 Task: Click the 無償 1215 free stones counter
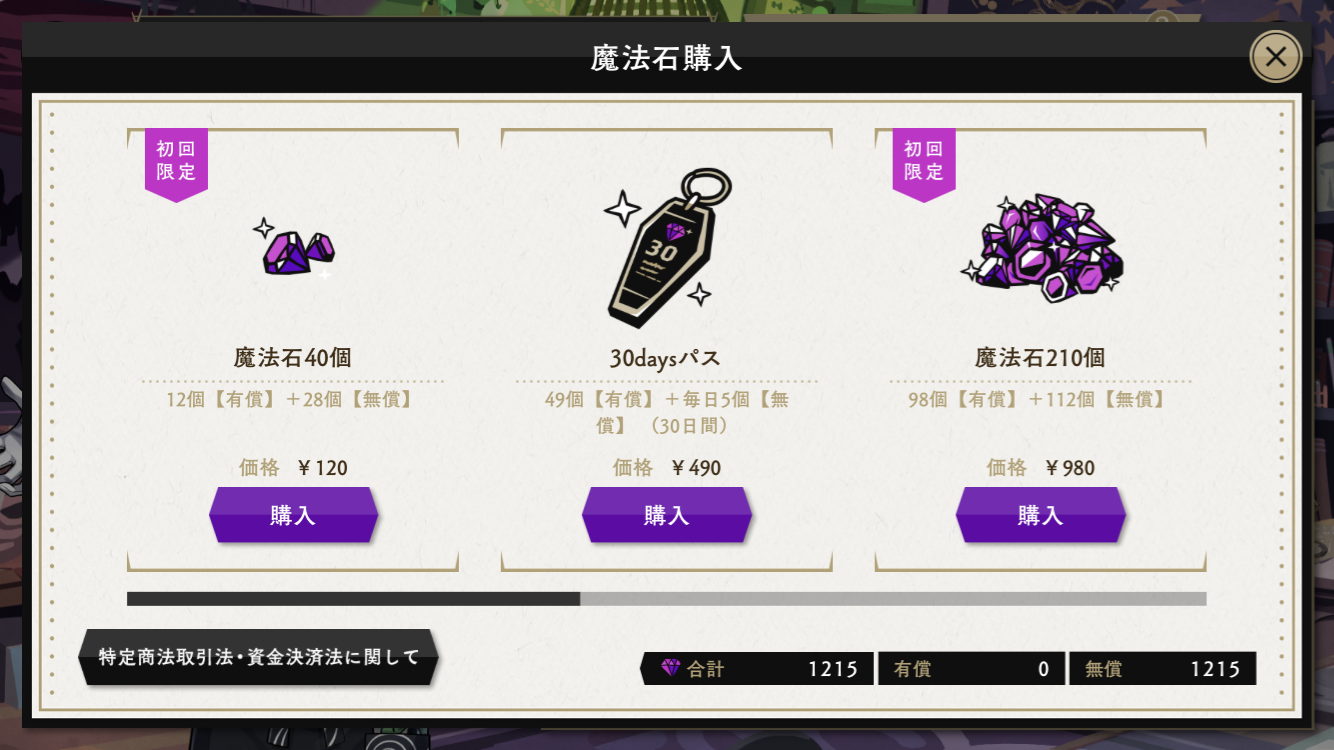pos(1163,669)
